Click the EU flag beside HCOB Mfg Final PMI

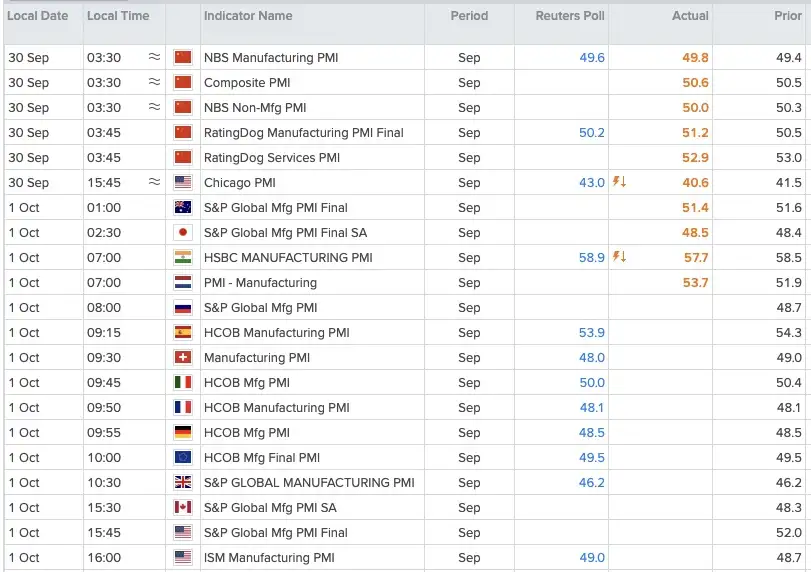click(x=183, y=457)
